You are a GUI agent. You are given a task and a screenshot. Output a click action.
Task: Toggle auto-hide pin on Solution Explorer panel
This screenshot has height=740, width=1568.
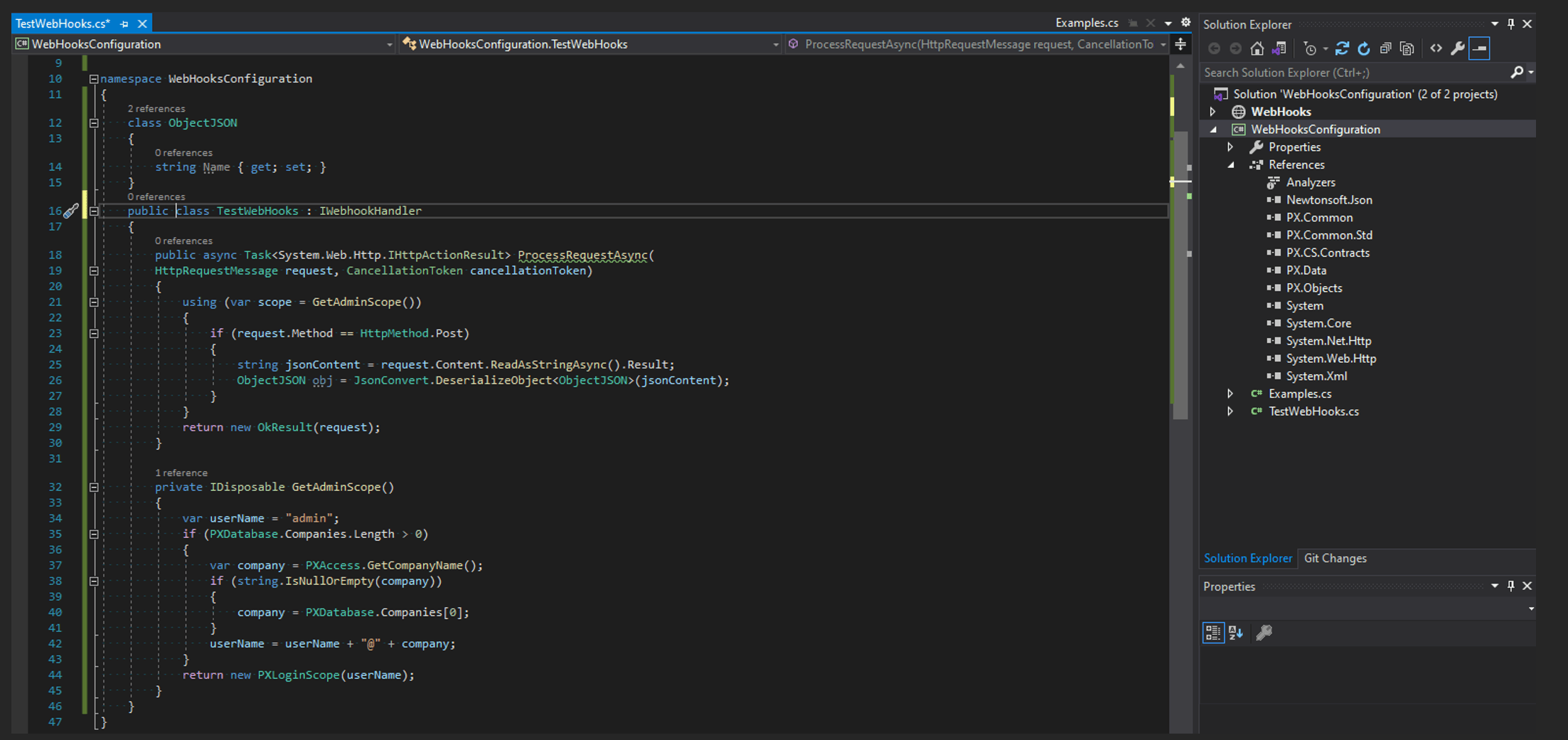pyautogui.click(x=1510, y=23)
